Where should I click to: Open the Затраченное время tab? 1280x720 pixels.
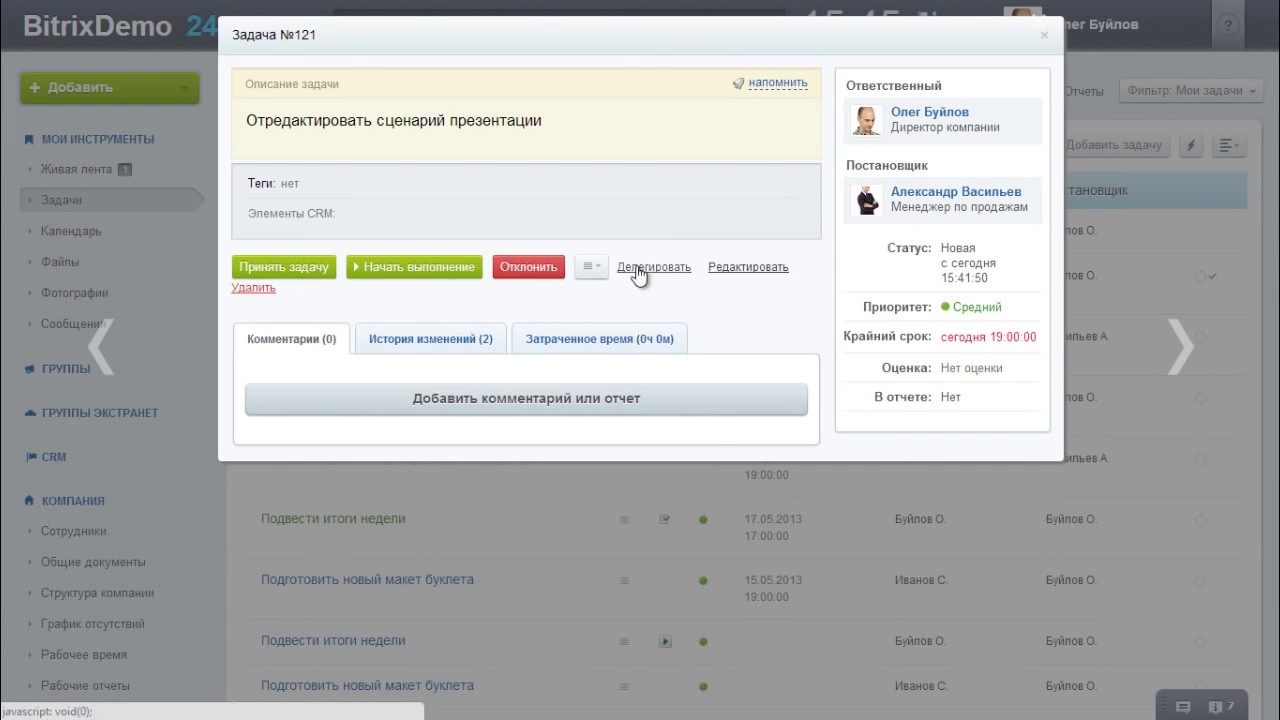coord(599,339)
